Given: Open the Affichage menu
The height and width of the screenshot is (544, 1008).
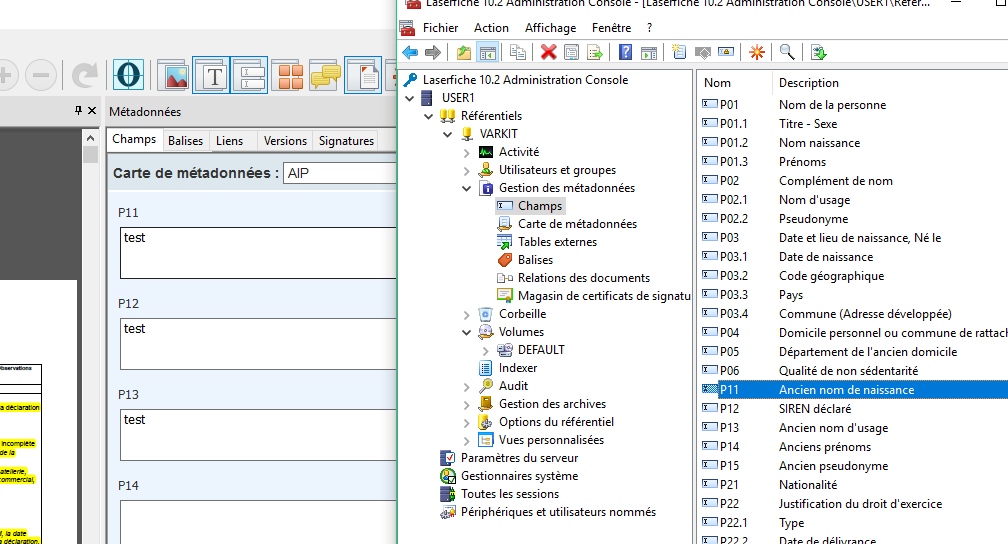Looking at the screenshot, I should coord(550,28).
